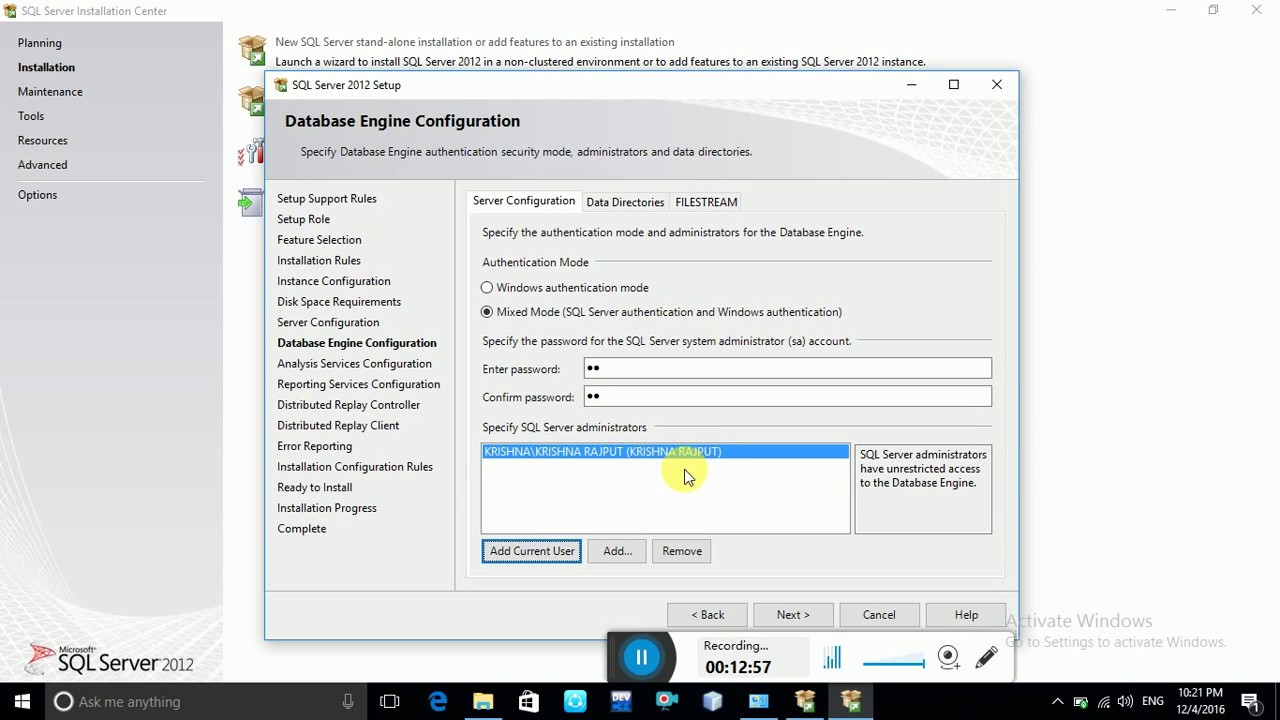Click the Cortana microphone icon
This screenshot has height=720, width=1280.
click(x=348, y=701)
